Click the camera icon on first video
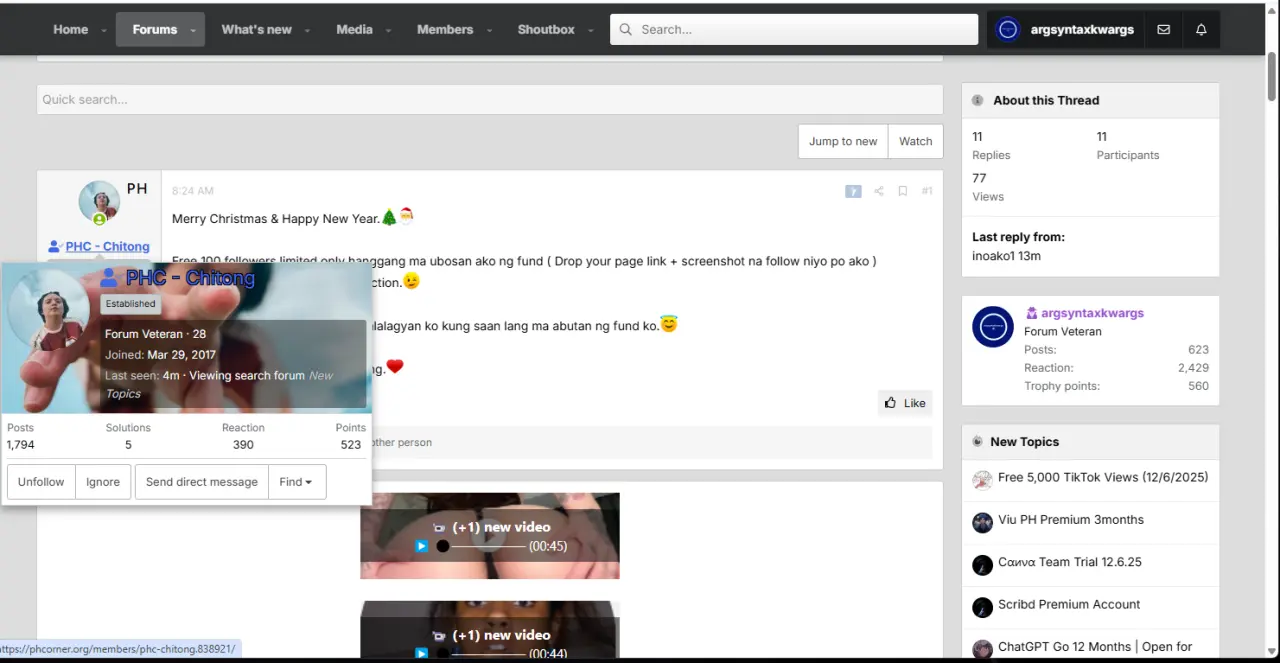The height and width of the screenshot is (663, 1280). click(439, 527)
